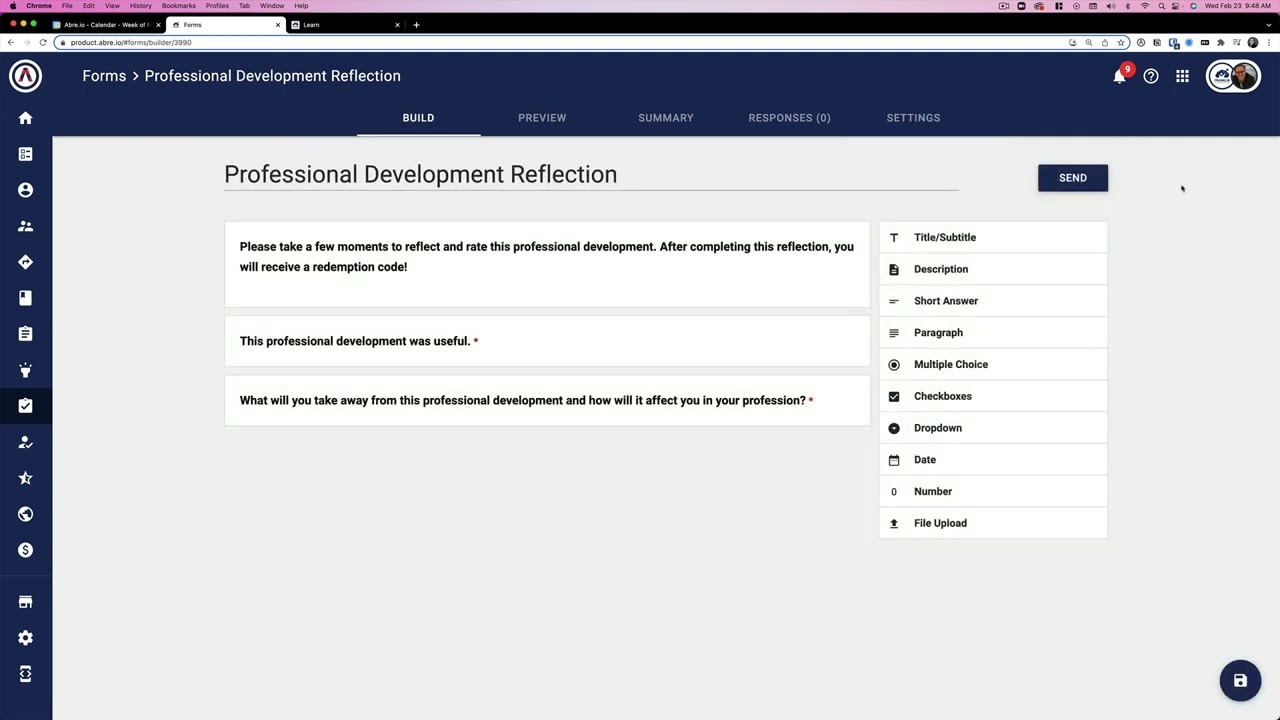The height and width of the screenshot is (720, 1280).
Task: Open the single-person account sidebar icon
Action: point(26,190)
